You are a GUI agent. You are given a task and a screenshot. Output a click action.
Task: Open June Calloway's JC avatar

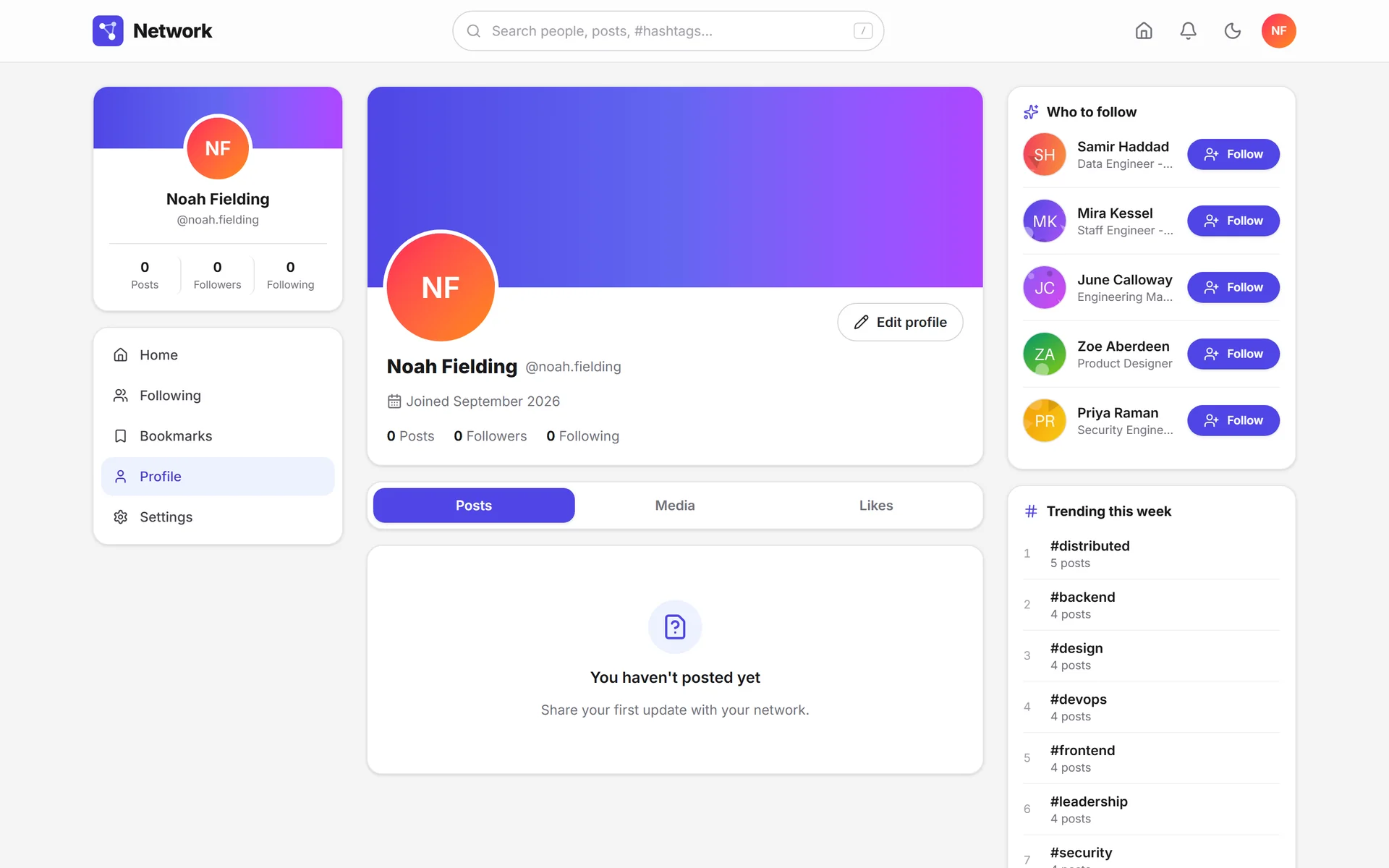tap(1045, 288)
